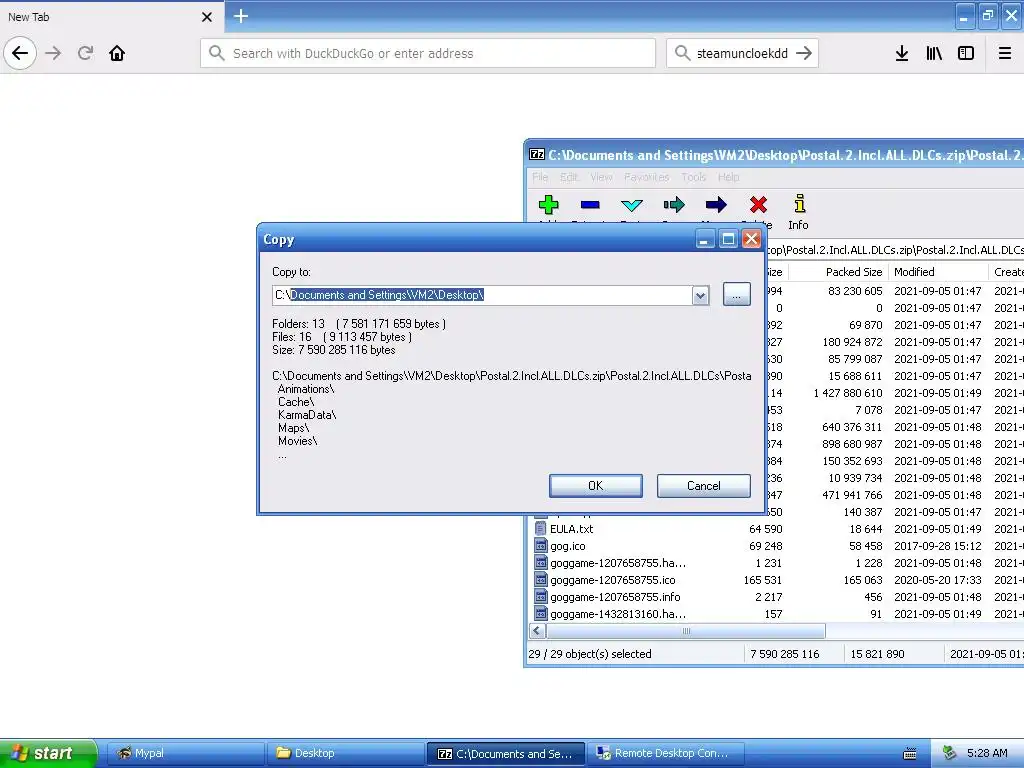1024x768 pixels.
Task: Reload the page with the refresh icon
Action: [85, 53]
